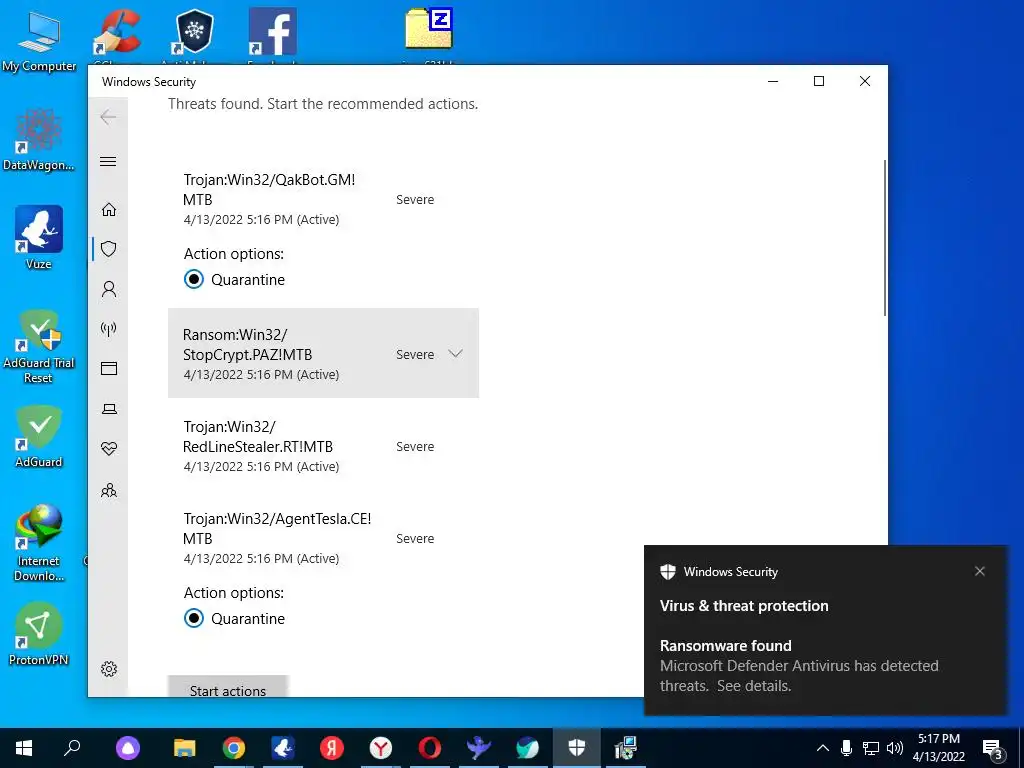Open Facebook desktop shortcut
Image resolution: width=1024 pixels, height=768 pixels.
click(x=273, y=35)
